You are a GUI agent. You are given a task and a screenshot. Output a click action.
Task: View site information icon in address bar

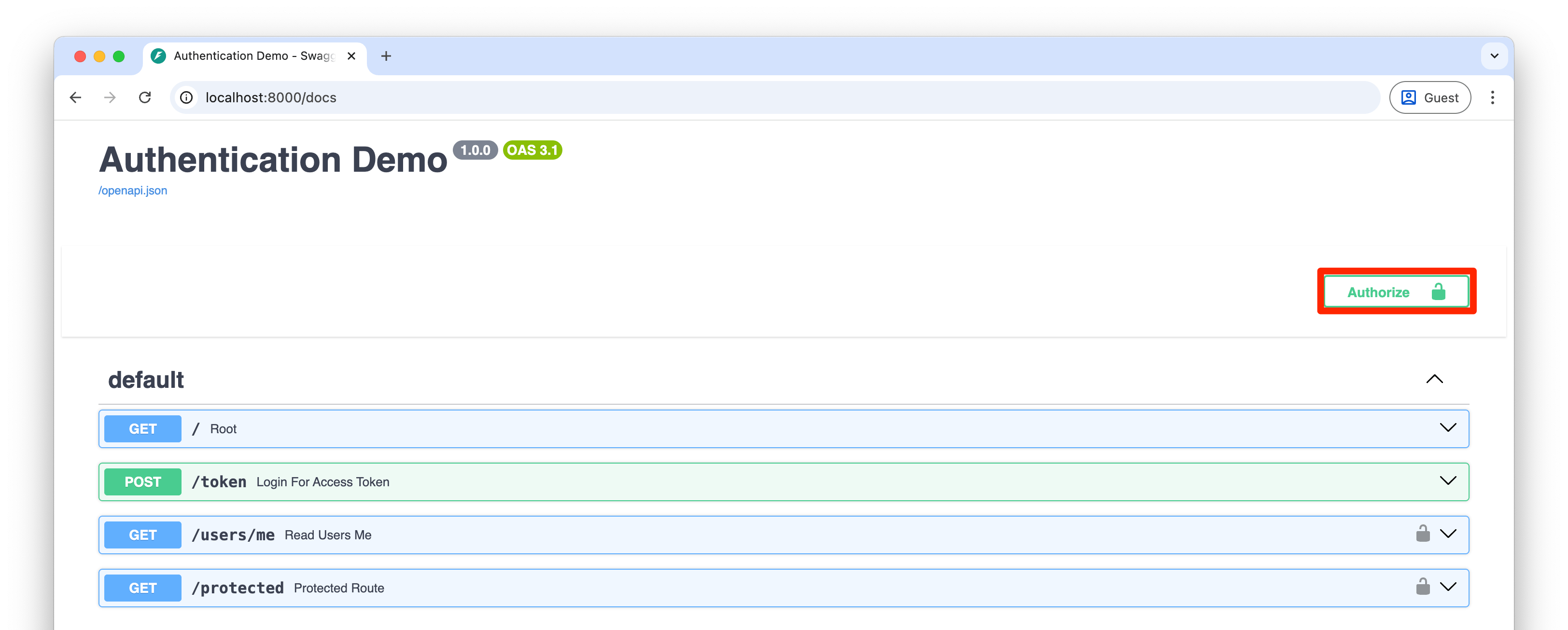187,97
